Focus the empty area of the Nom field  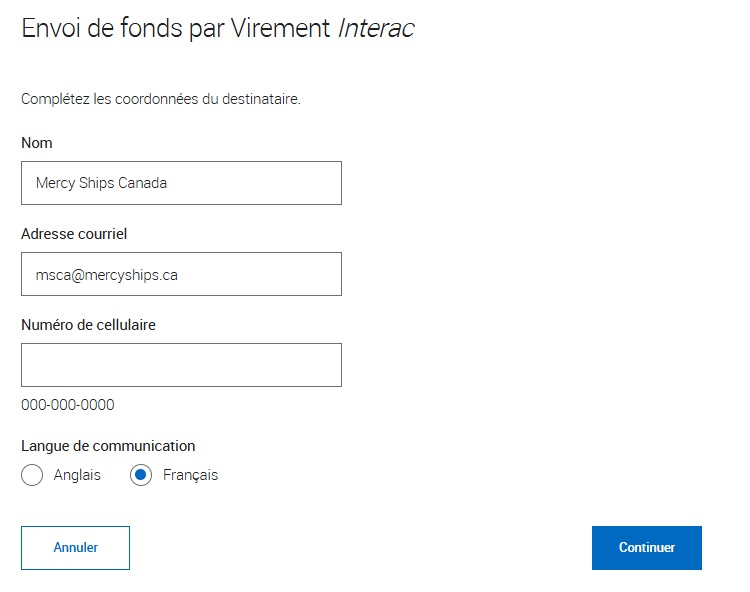254,183
